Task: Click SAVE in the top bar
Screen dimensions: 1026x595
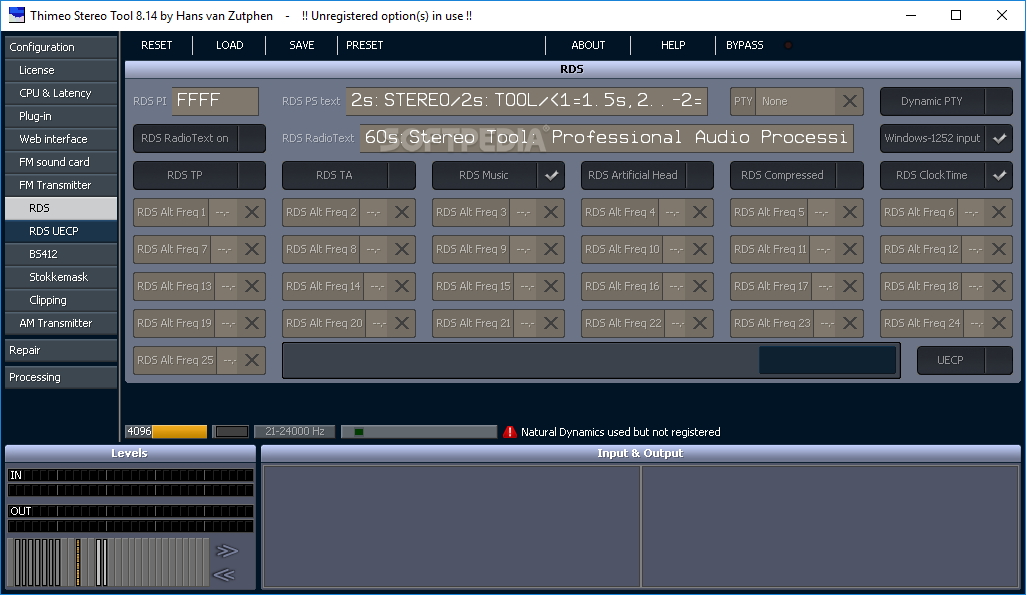Action: [x=302, y=45]
